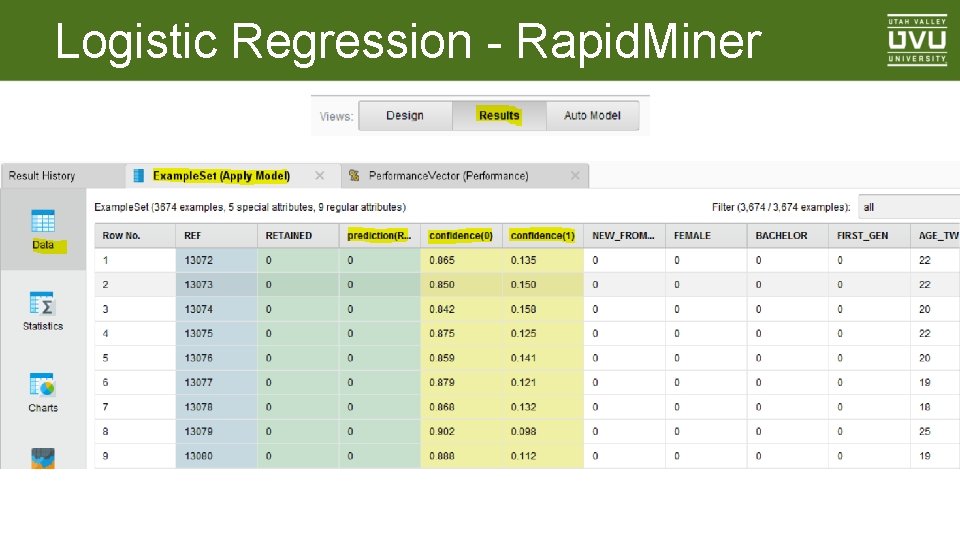Viewport: 960px width, 540px height.
Task: Select REF cell 13072
Action: (217, 260)
